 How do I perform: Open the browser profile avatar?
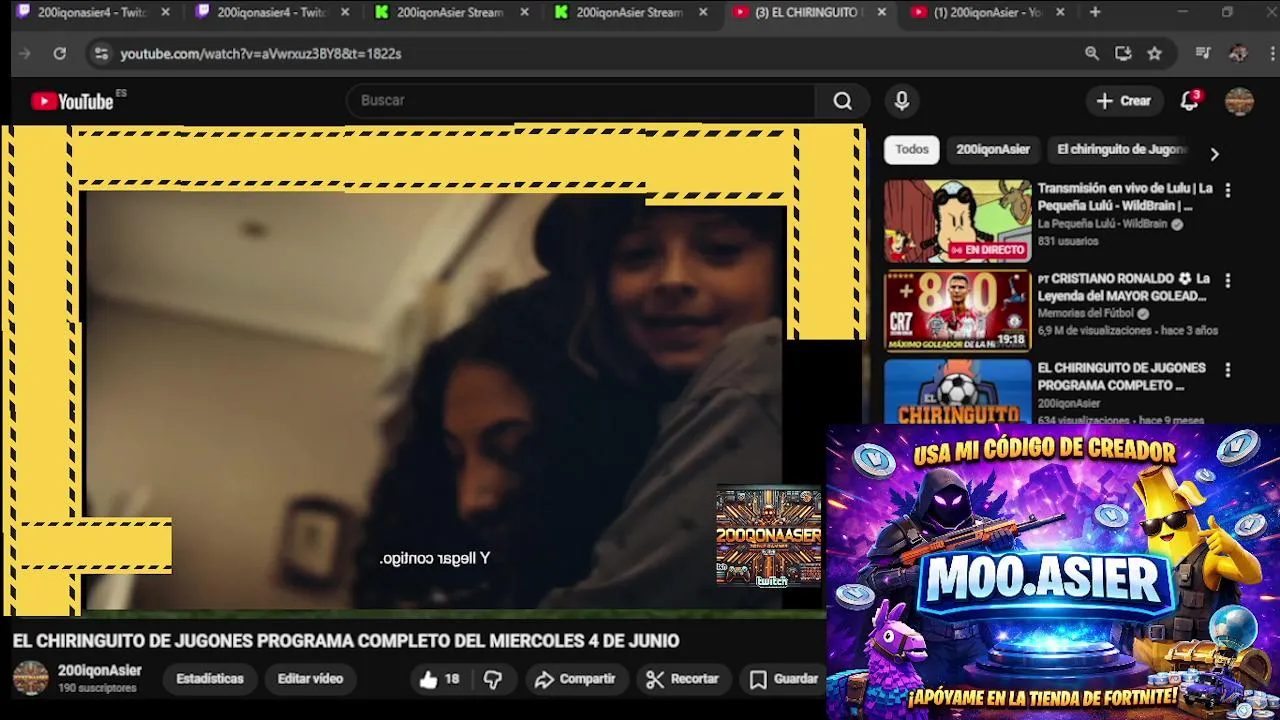coord(1238,54)
